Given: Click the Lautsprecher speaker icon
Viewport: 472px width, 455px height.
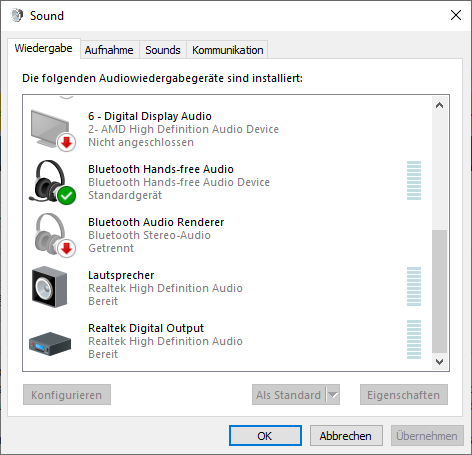Looking at the screenshot, I should 49,287.
